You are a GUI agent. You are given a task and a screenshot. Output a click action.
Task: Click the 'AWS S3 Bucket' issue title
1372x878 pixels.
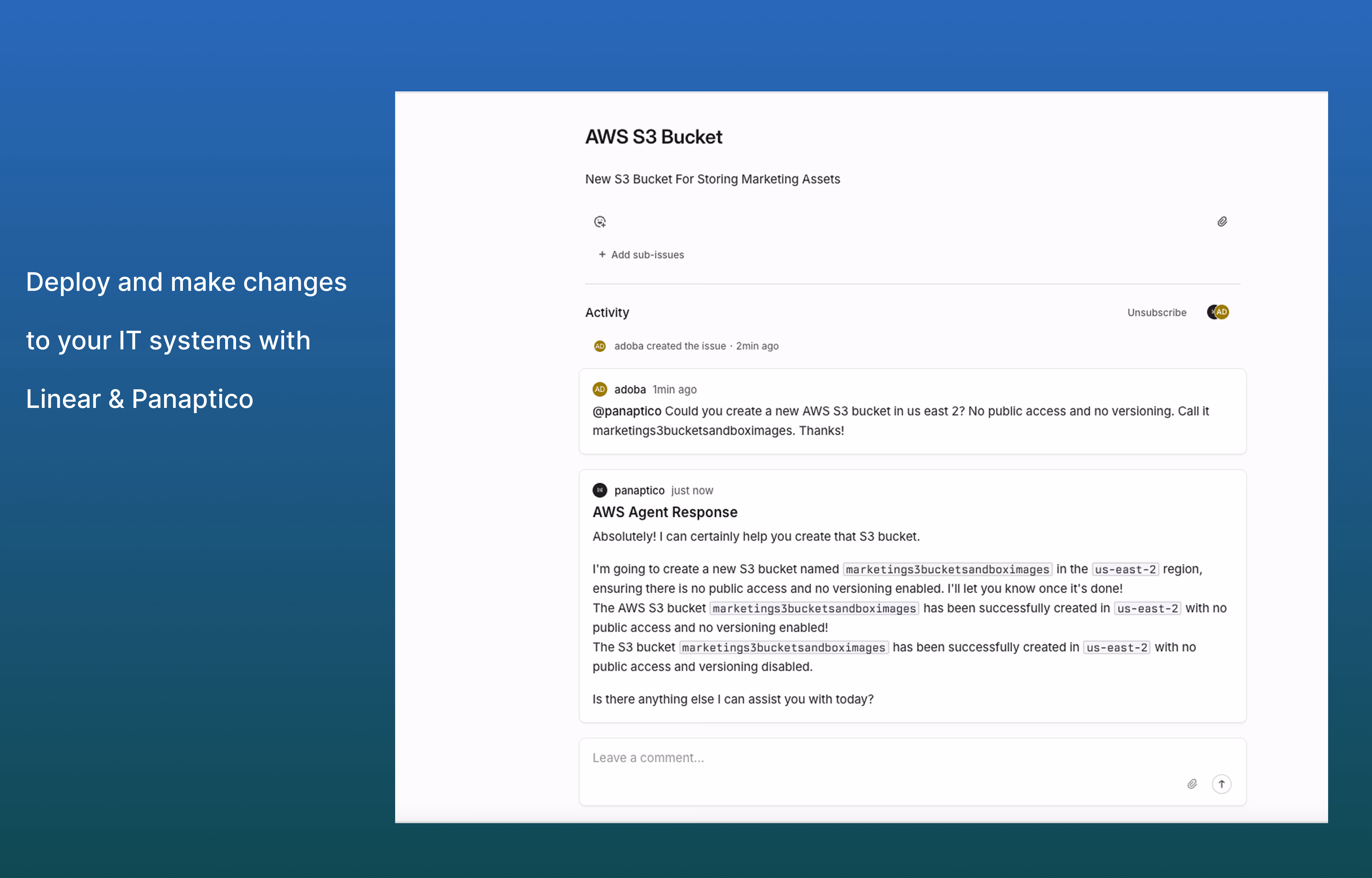[653, 137]
